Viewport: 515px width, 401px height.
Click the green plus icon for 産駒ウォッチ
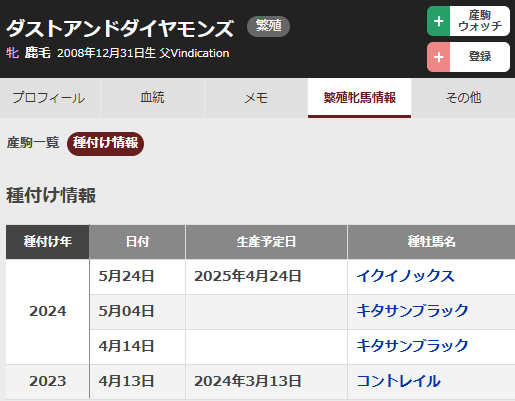[x=439, y=21]
